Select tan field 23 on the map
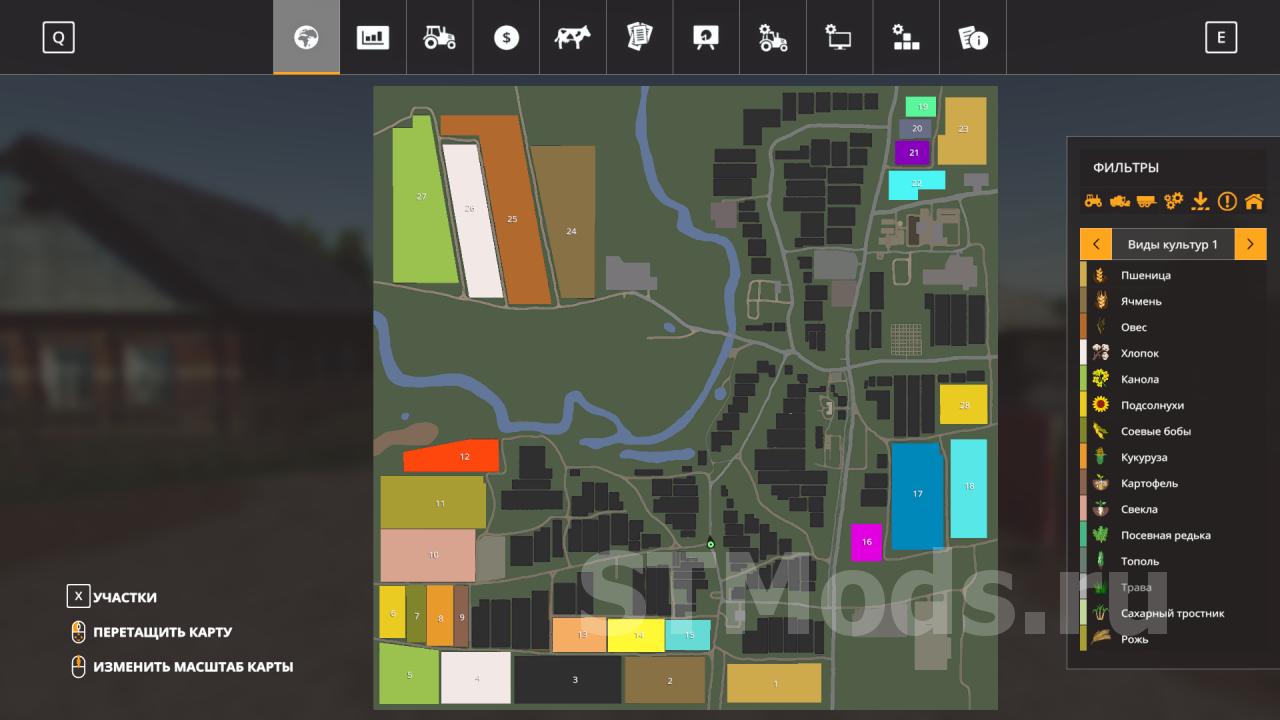Image resolution: width=1280 pixels, height=720 pixels. click(x=962, y=131)
